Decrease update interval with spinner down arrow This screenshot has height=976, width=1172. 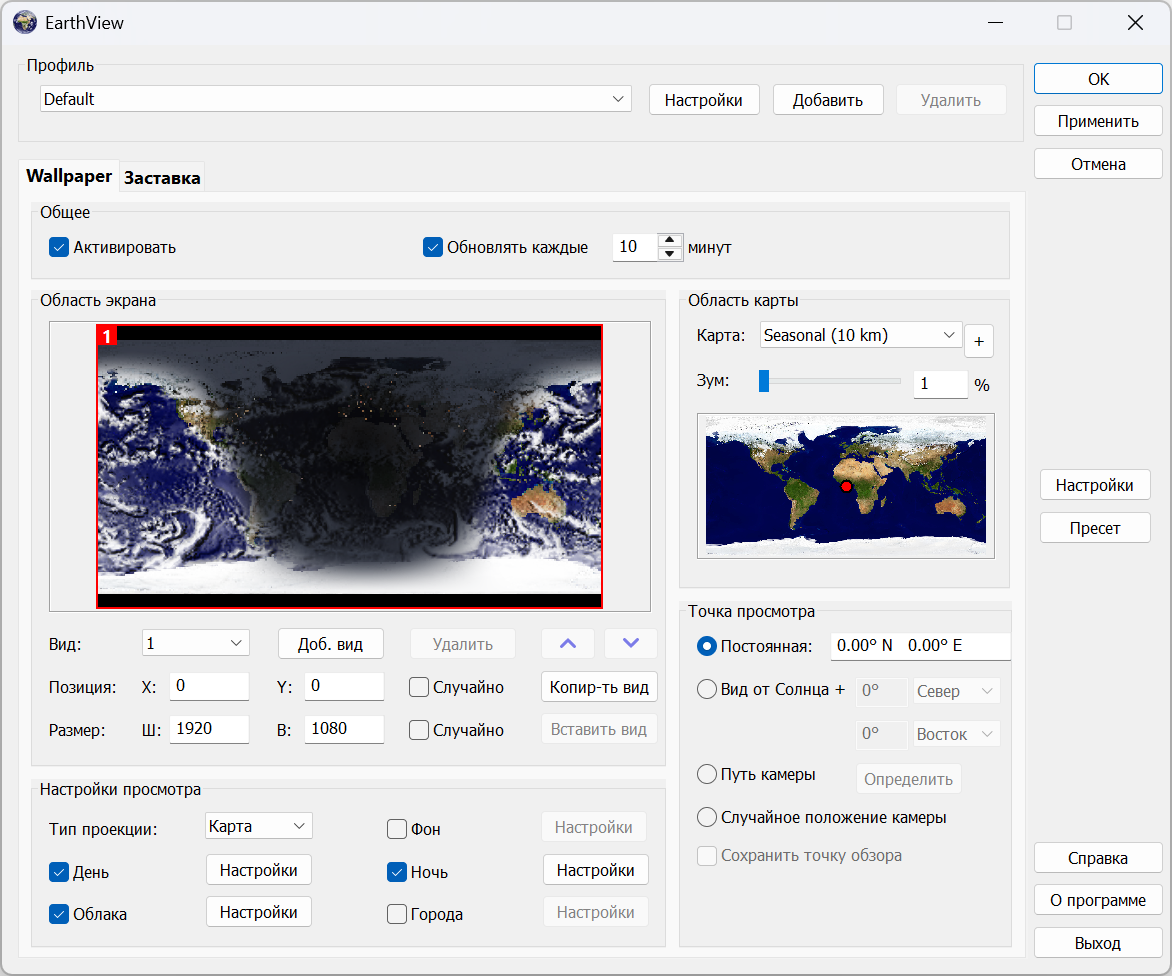click(669, 253)
